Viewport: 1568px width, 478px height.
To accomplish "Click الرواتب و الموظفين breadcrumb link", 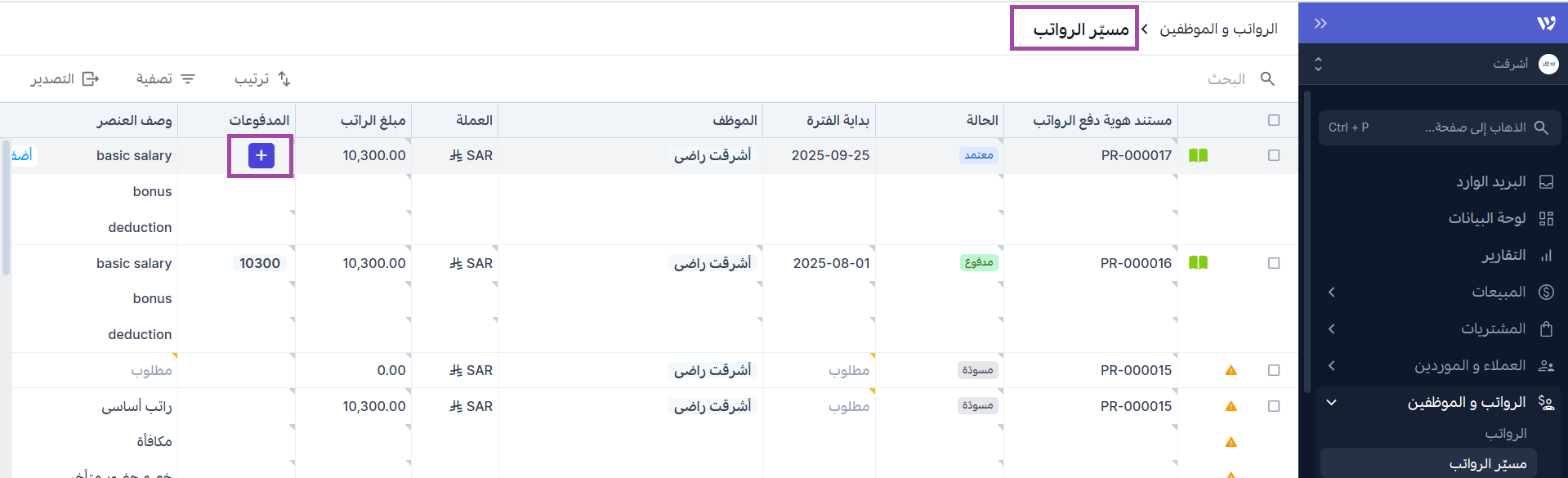I will pyautogui.click(x=1218, y=29).
